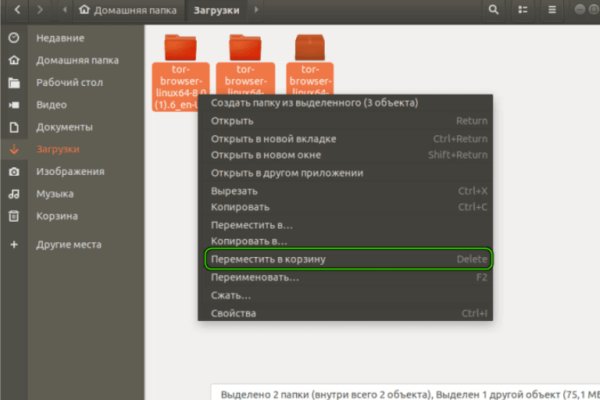Click 'Домашняя папка' breadcrumb in path bar
600x400 pixels.
(x=132, y=10)
